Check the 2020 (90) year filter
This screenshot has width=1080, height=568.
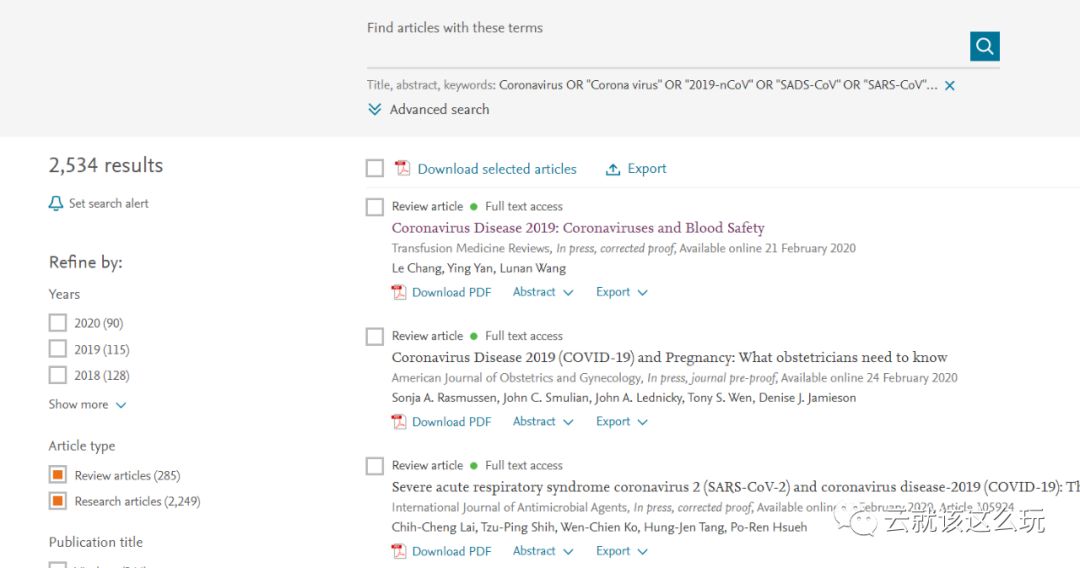58,323
